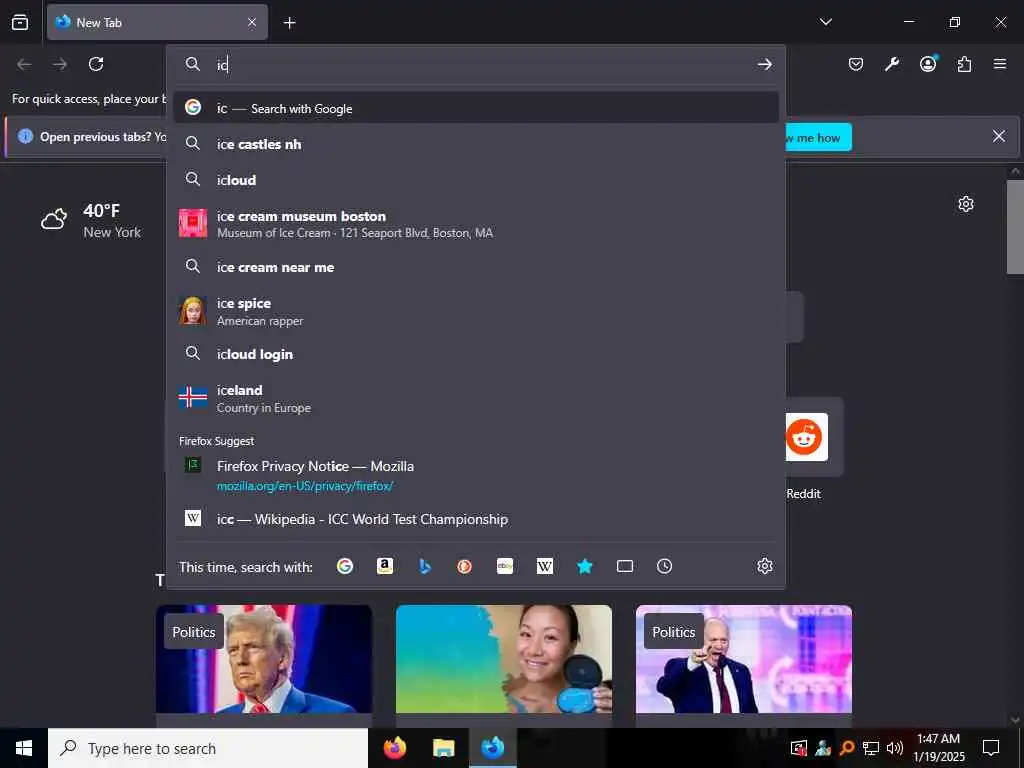The image size is (1024, 768).
Task: Open new tab page settings gear
Action: 965,204
